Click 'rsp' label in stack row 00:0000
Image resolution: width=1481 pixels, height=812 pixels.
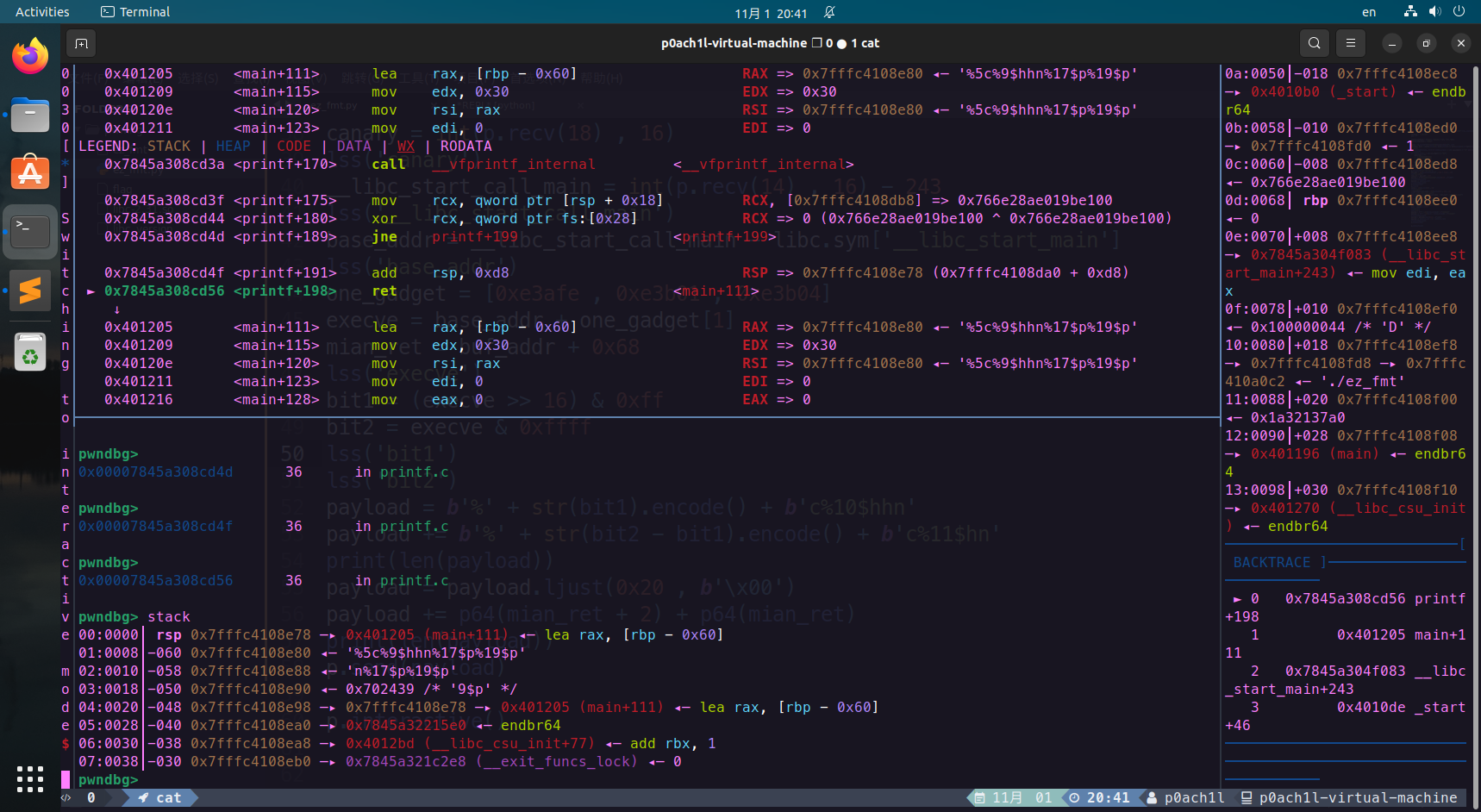pyautogui.click(x=168, y=635)
